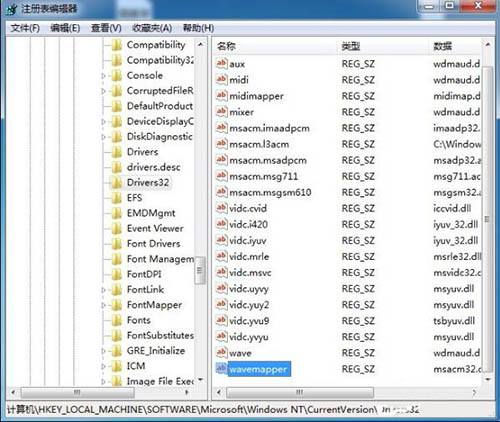This screenshot has width=500, height=422.
Task: Click the string icon beside wave
Action: pyautogui.click(x=221, y=352)
